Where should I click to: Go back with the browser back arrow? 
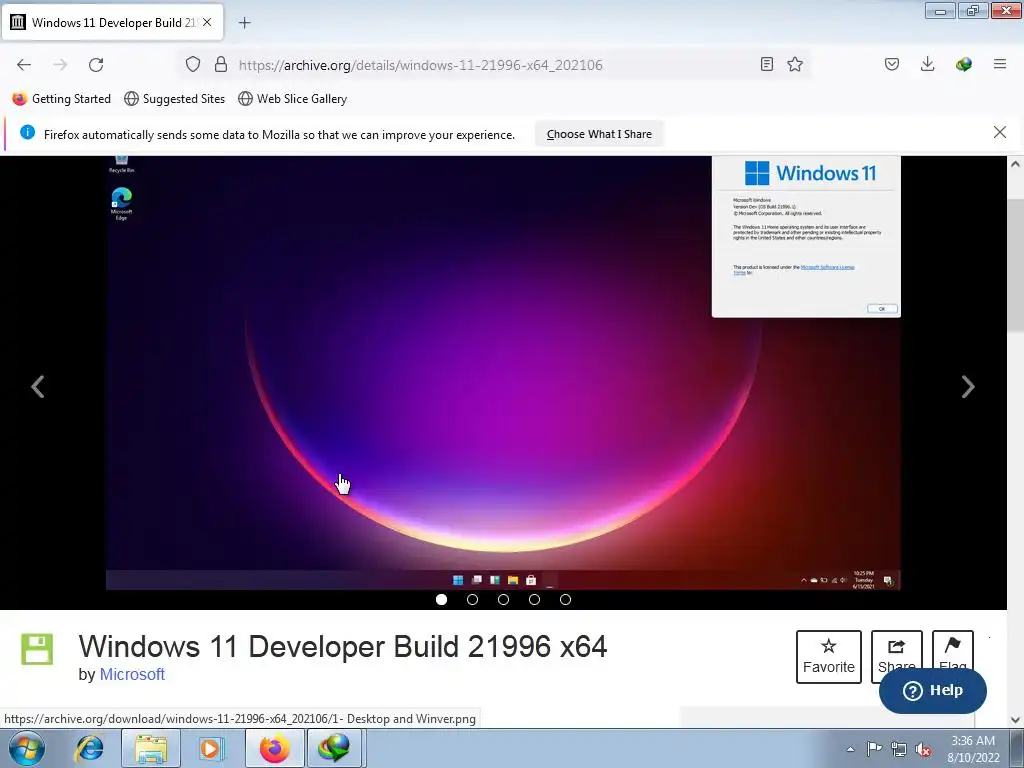24,65
